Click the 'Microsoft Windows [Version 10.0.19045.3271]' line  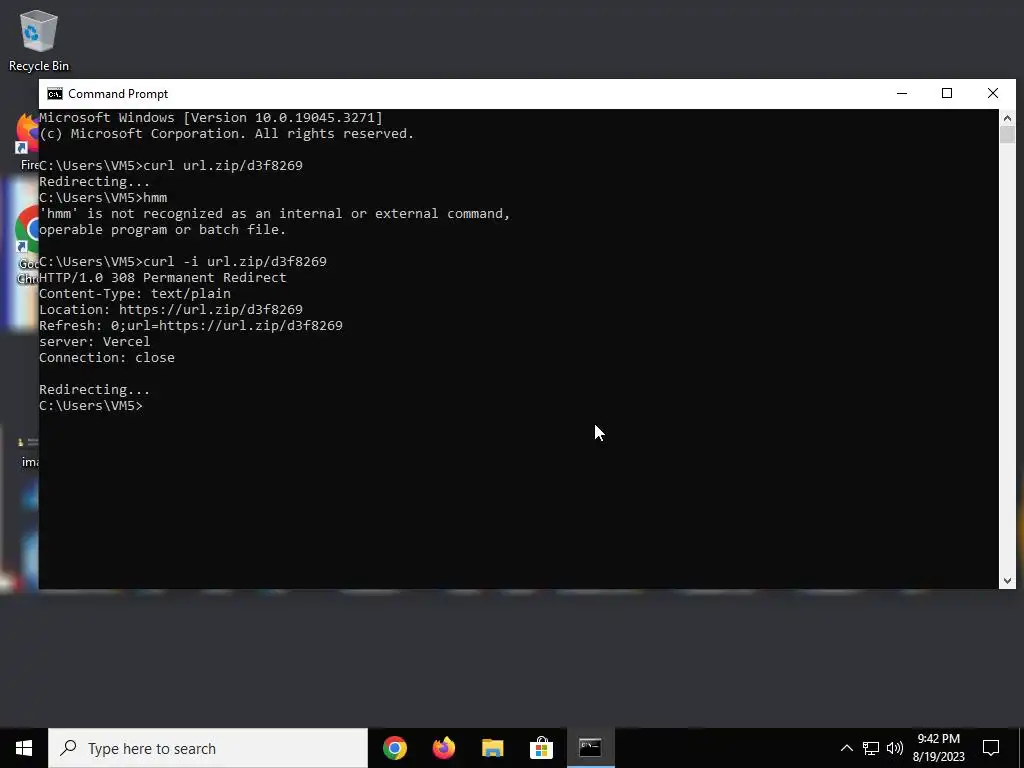tap(211, 118)
